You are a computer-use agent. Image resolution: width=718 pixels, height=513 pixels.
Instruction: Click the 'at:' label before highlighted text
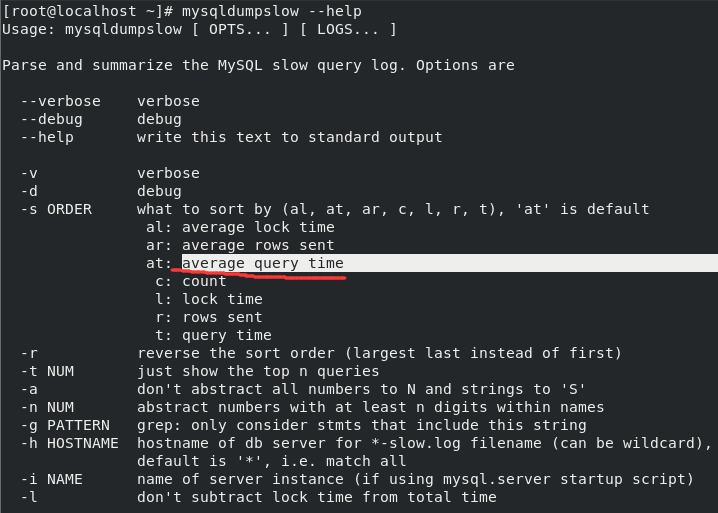pos(159,263)
